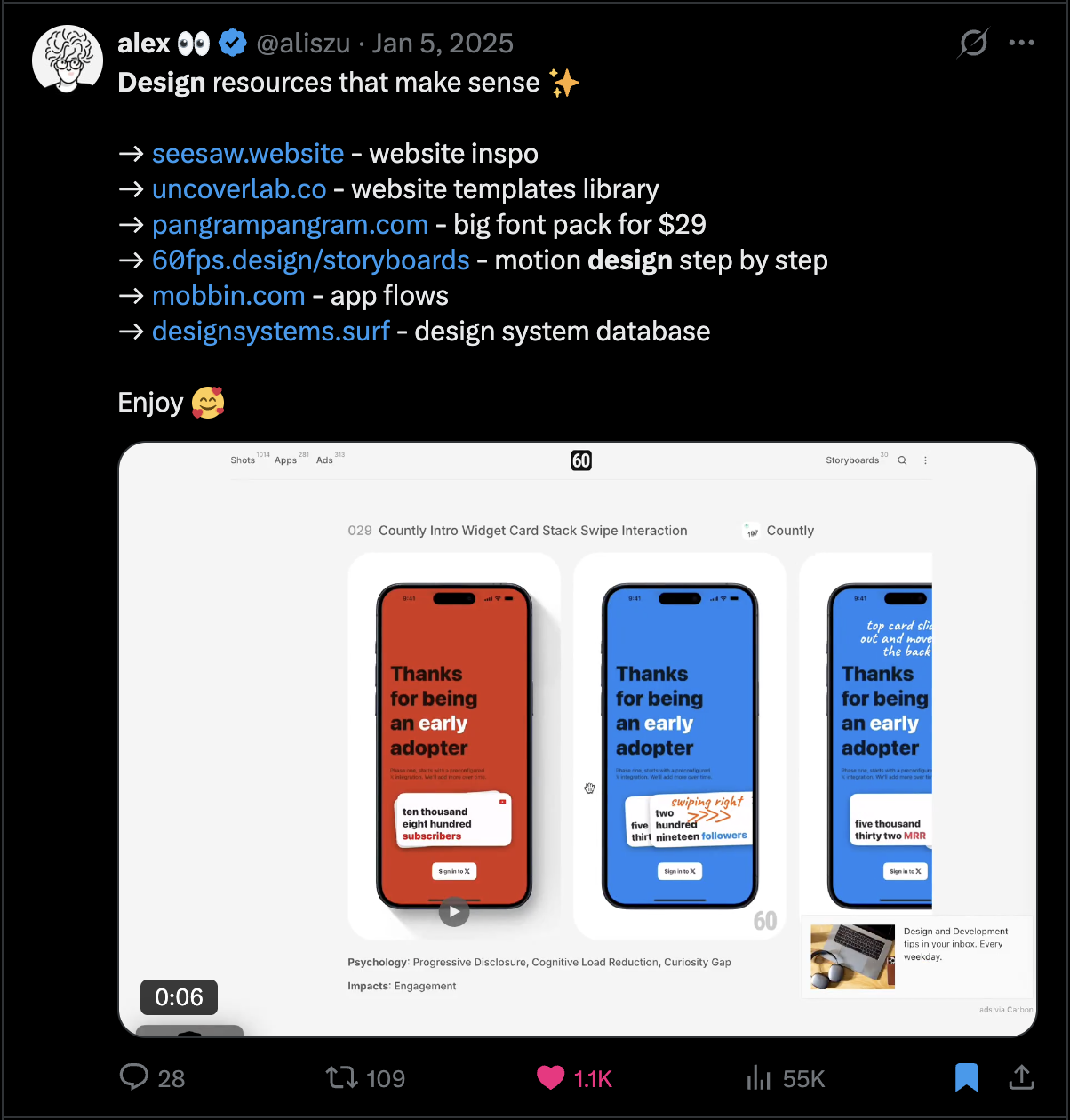The height and width of the screenshot is (1120, 1070).
Task: Visit the pangrampangram.com link
Action: click(290, 225)
